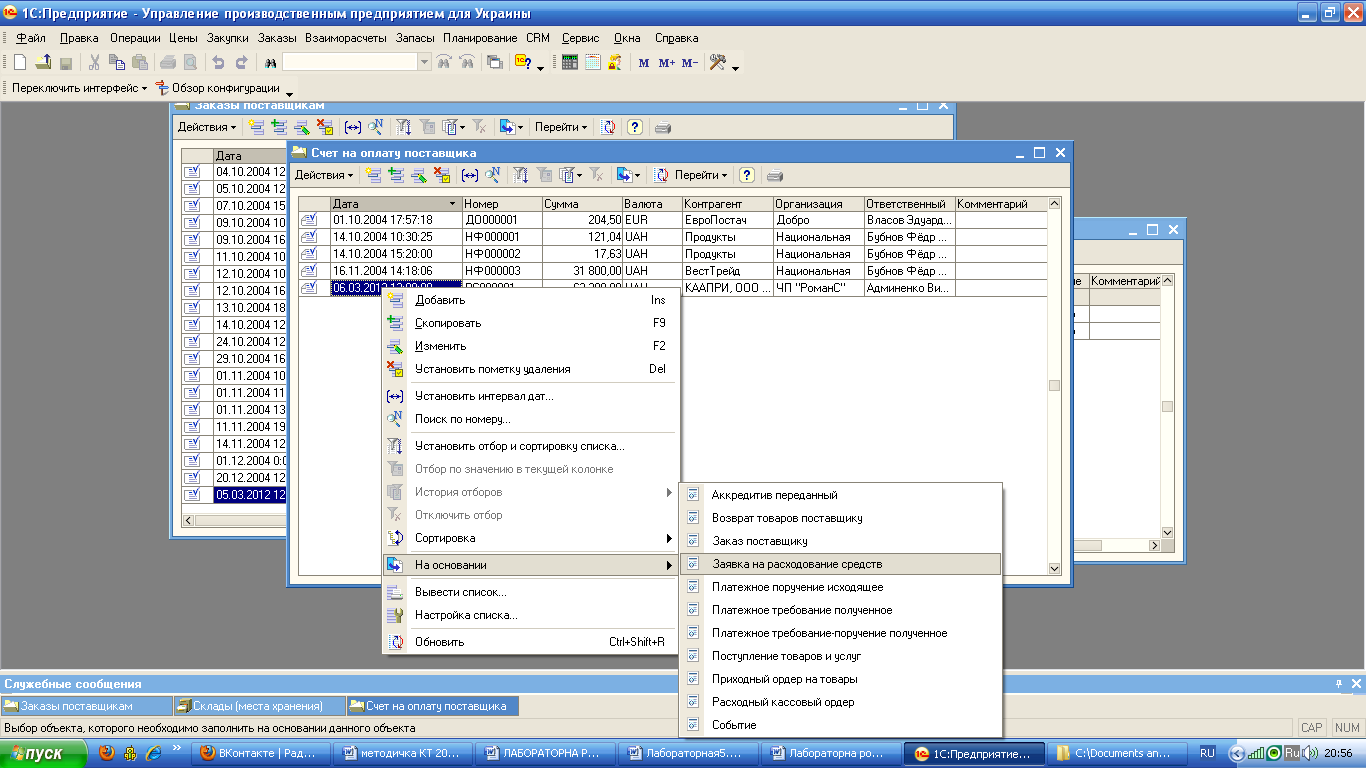This screenshot has width=1366, height=768.
Task: Open the calendar icon in main toolbar
Action: pos(593,62)
